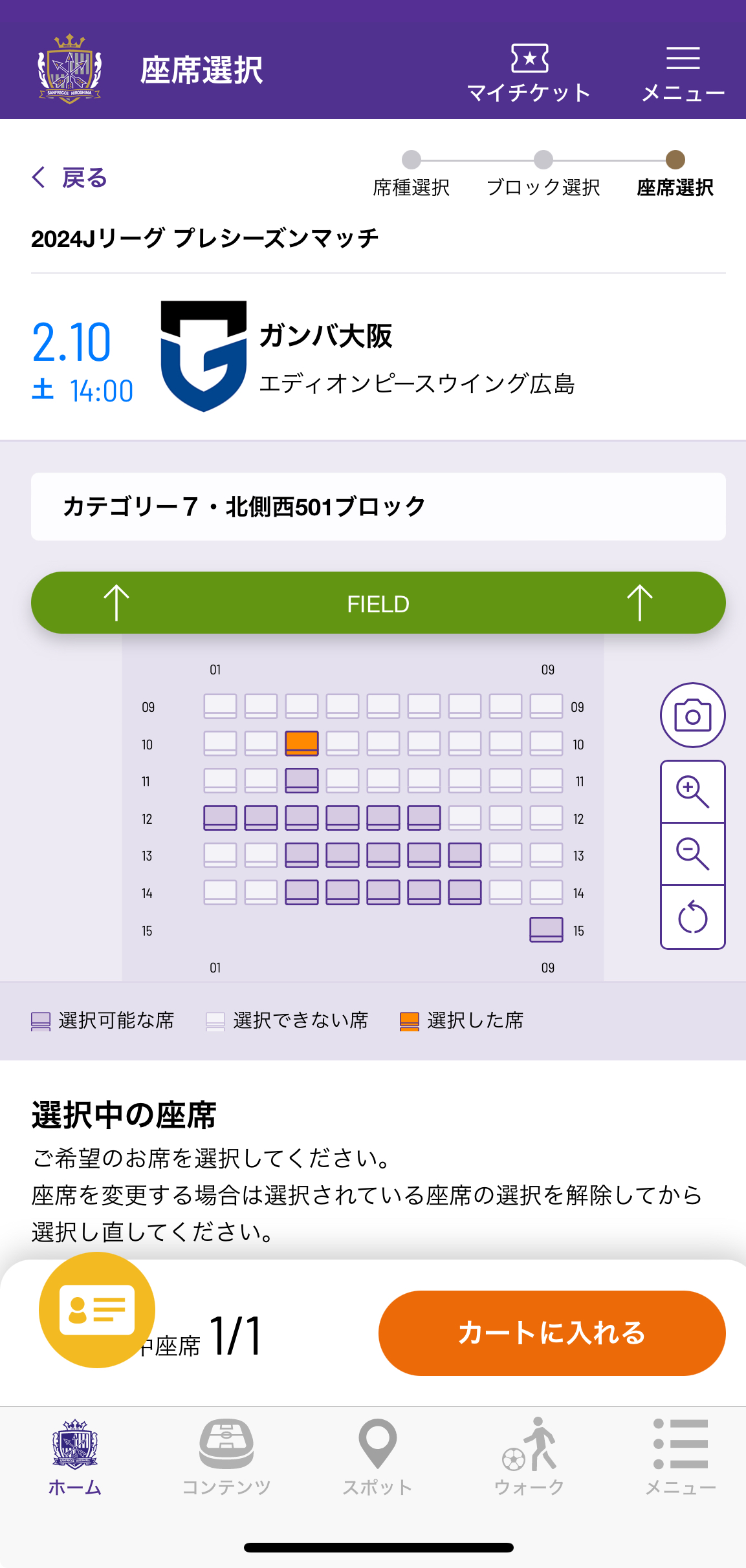Jump to the ブロック選択 step
Screen dimensions: 746x1568
543,175
